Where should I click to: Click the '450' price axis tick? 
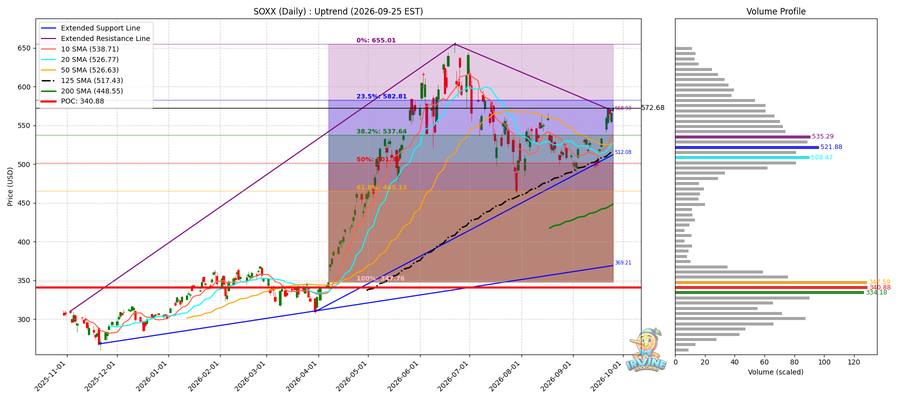[x=25, y=203]
